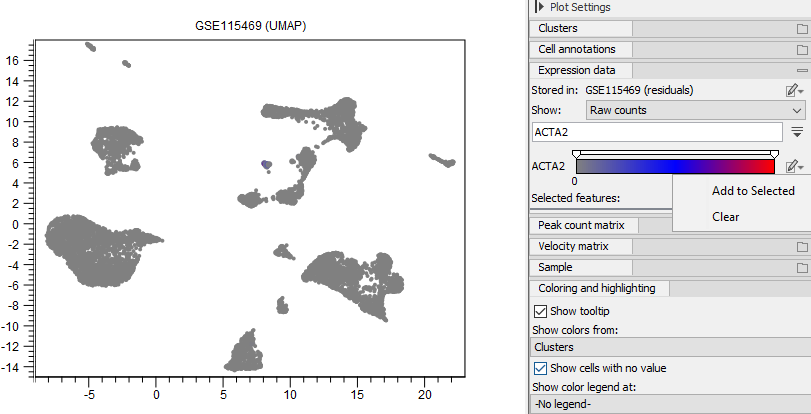
Task: Uncheck Show cells with no value
Action: pyautogui.click(x=540, y=368)
